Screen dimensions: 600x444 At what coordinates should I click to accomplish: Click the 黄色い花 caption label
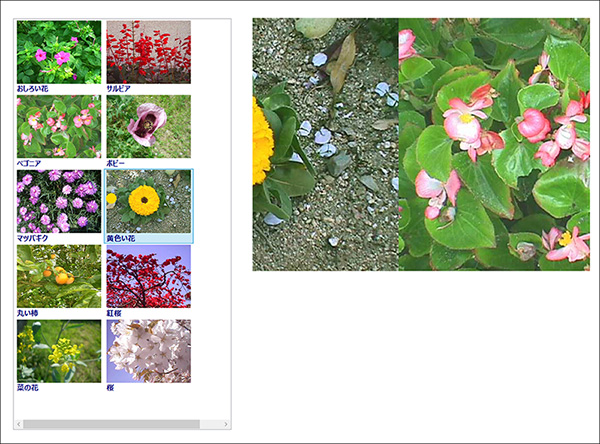click(x=121, y=238)
